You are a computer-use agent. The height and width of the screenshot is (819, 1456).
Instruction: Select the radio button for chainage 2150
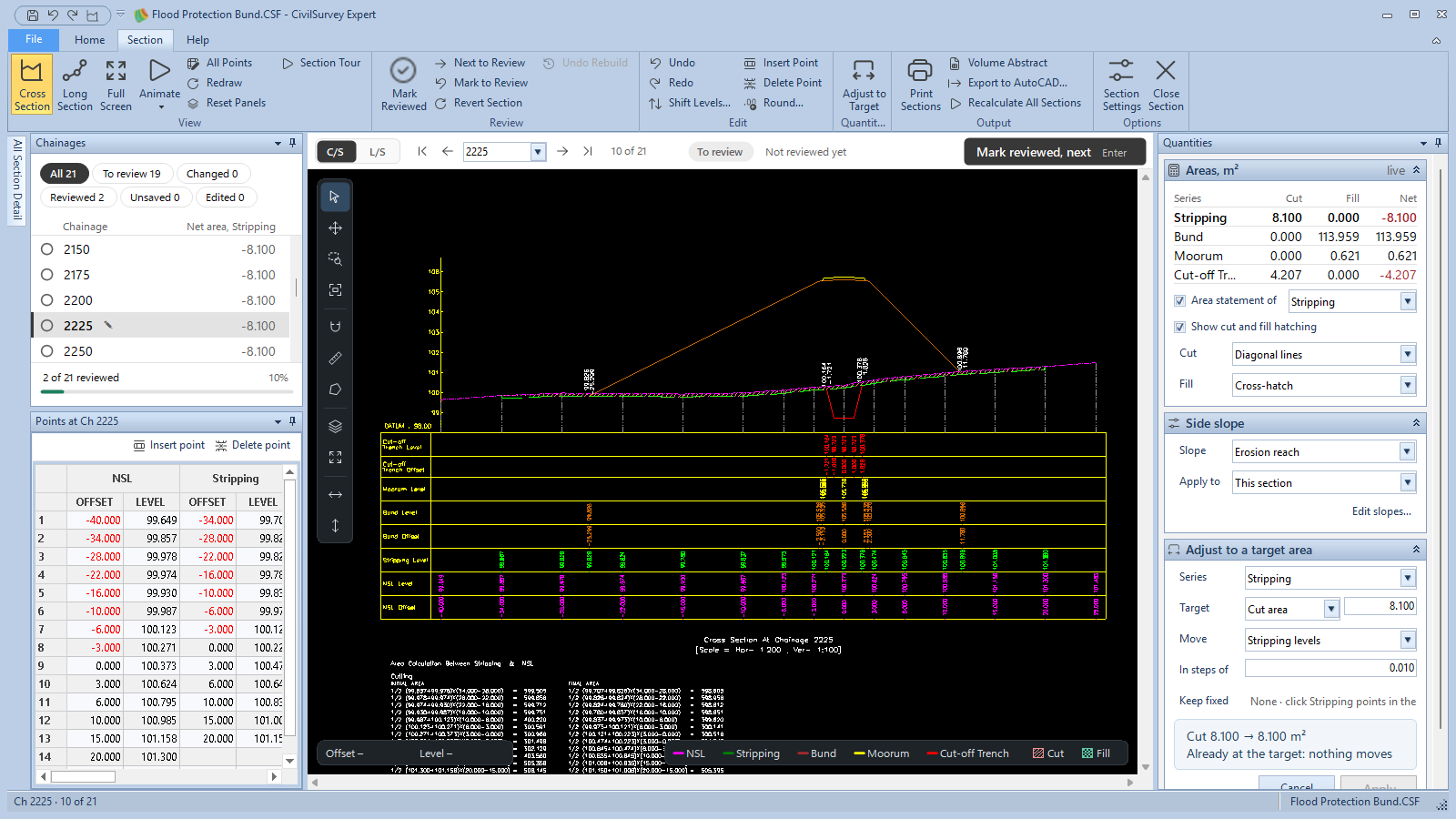click(47, 249)
